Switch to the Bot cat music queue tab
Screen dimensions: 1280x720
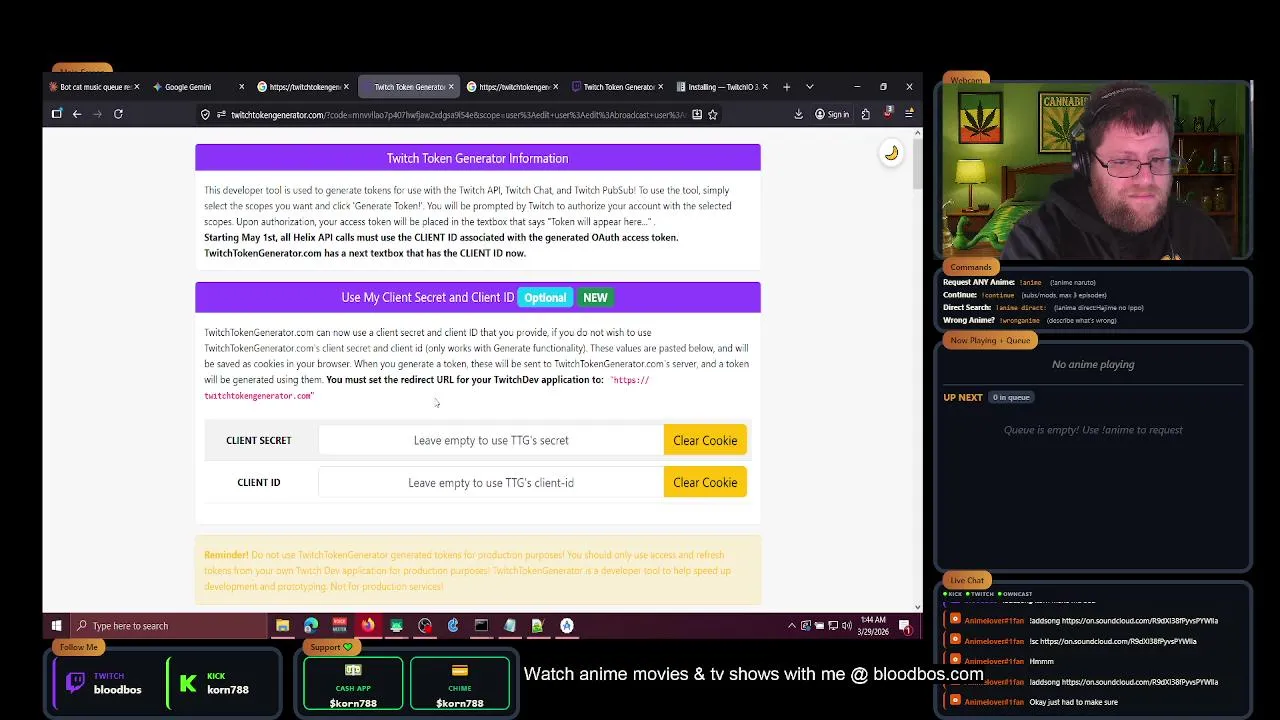coord(95,87)
